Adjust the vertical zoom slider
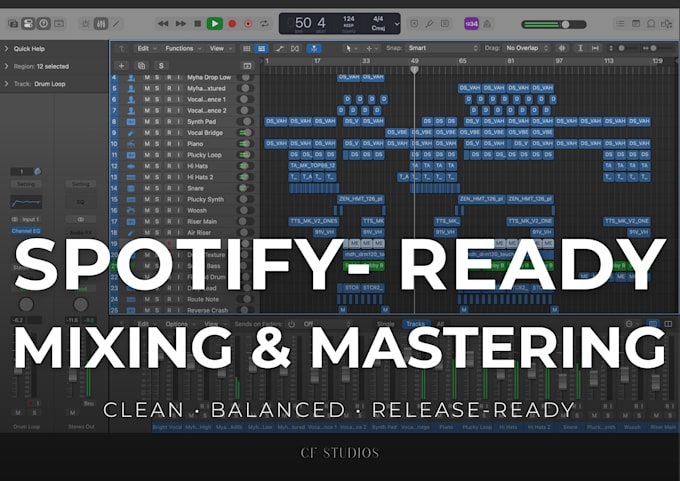680x481 pixels. click(621, 48)
